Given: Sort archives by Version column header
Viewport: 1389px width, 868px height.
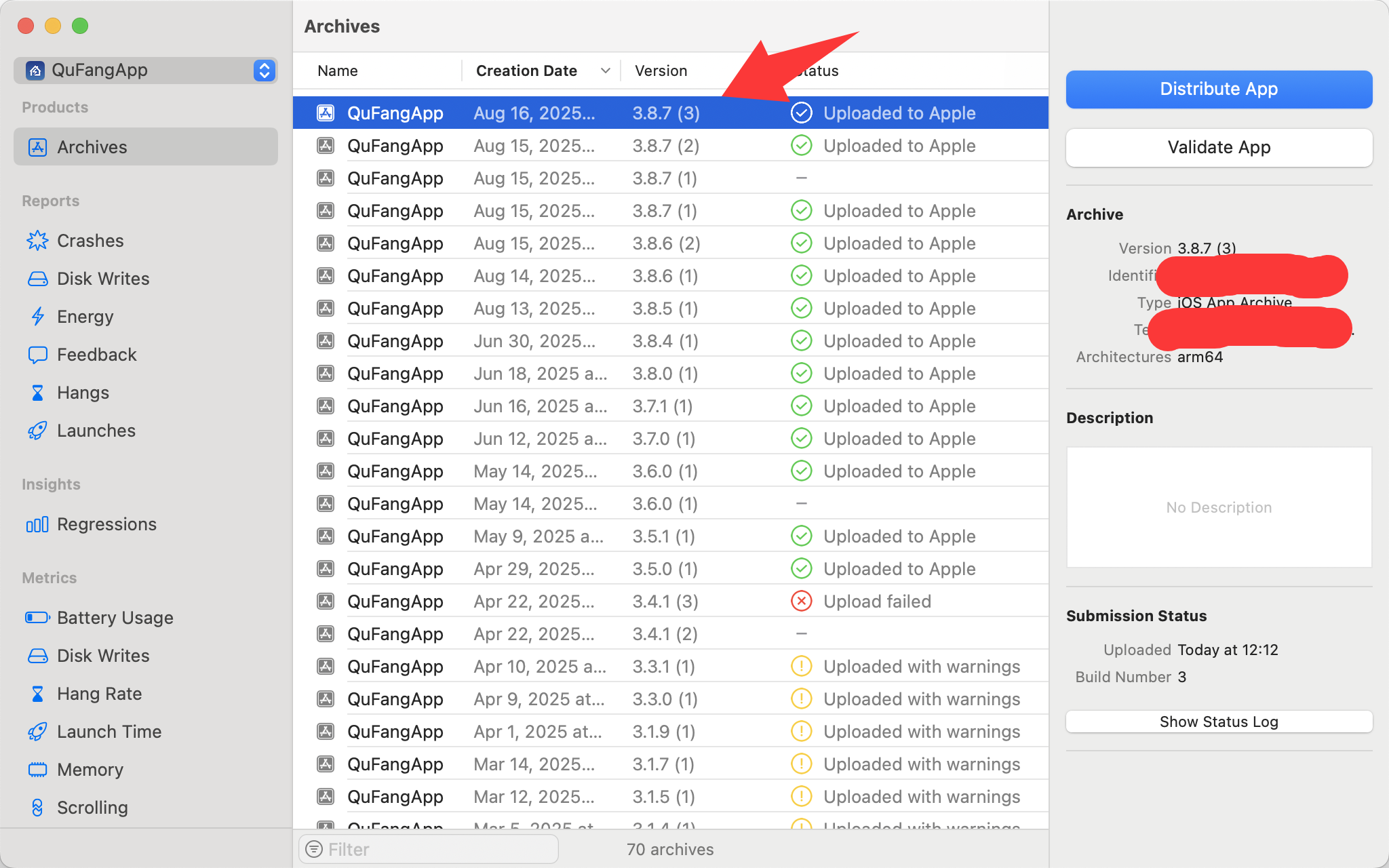Looking at the screenshot, I should tap(661, 71).
